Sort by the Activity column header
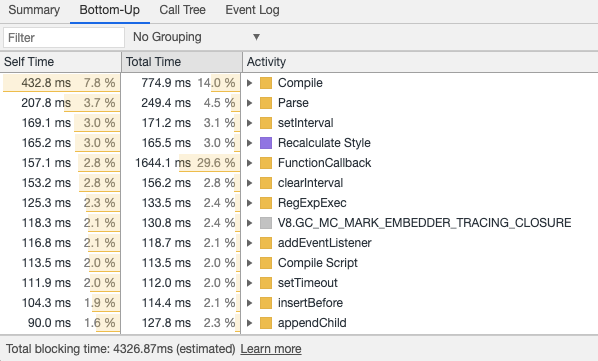Viewport: 598px width, 361px height. tap(420, 62)
